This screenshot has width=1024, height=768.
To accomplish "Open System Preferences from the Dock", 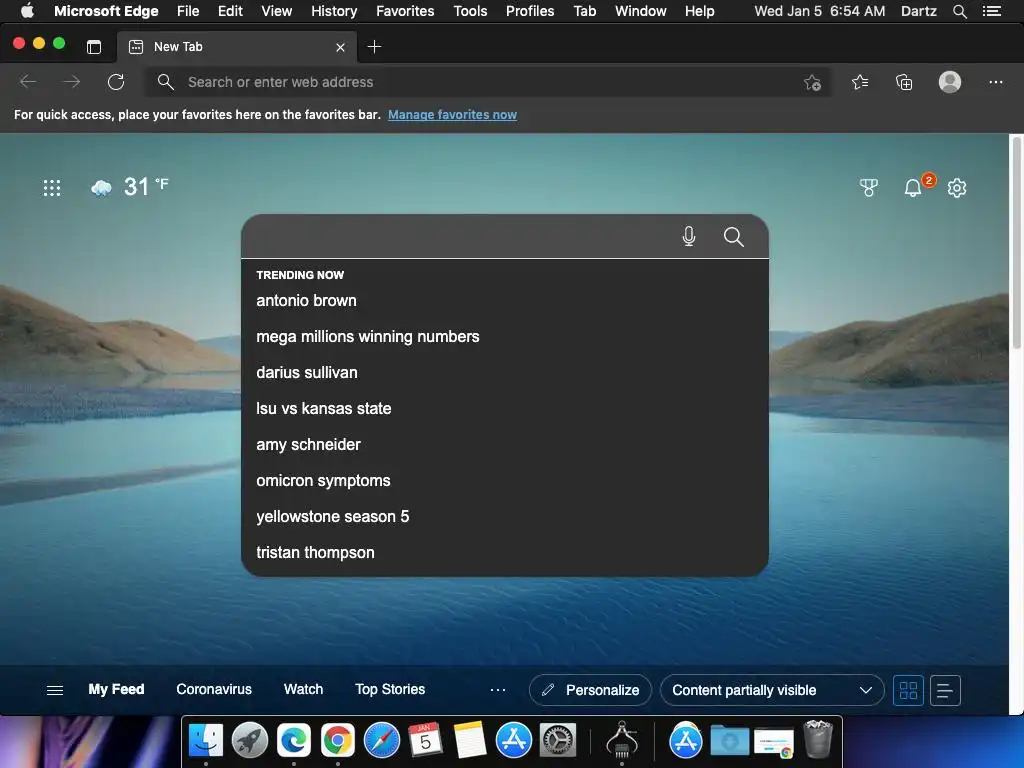I will pyautogui.click(x=557, y=740).
